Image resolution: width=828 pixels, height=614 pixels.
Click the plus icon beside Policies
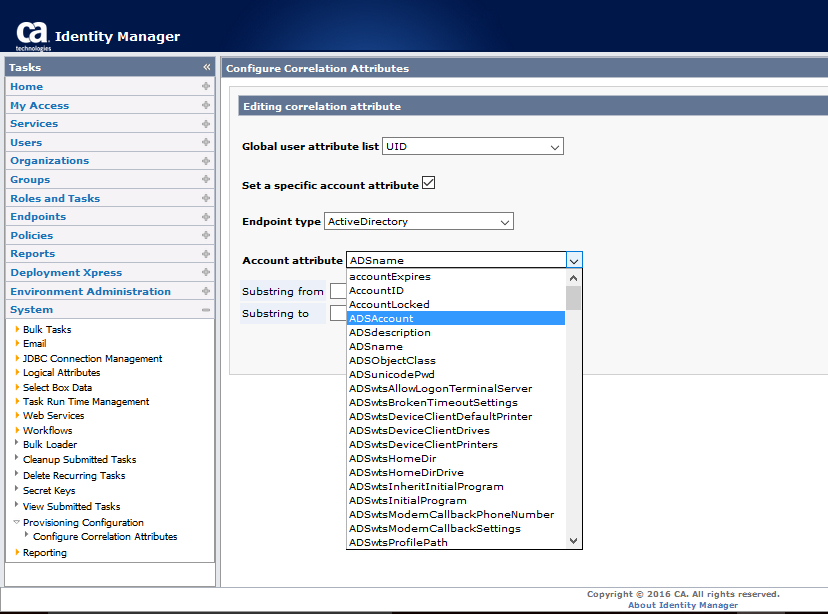pyautogui.click(x=205, y=235)
